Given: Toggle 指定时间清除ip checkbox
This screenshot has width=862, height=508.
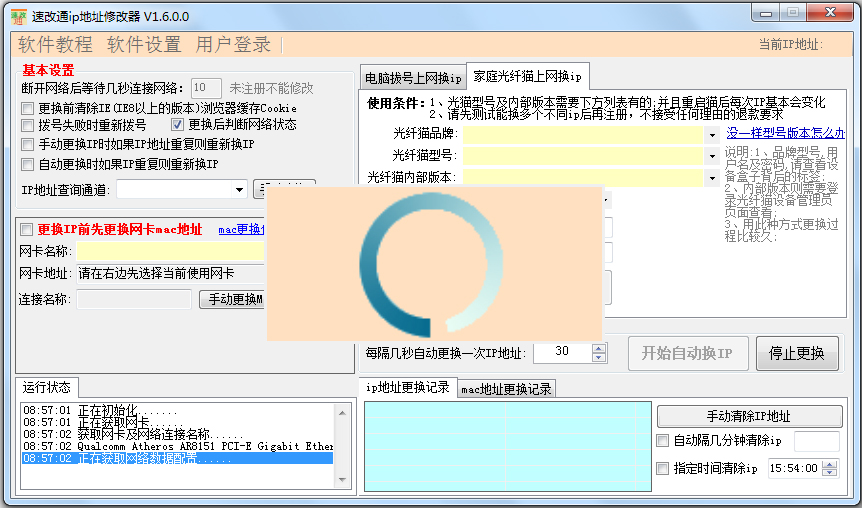Looking at the screenshot, I should click(663, 468).
